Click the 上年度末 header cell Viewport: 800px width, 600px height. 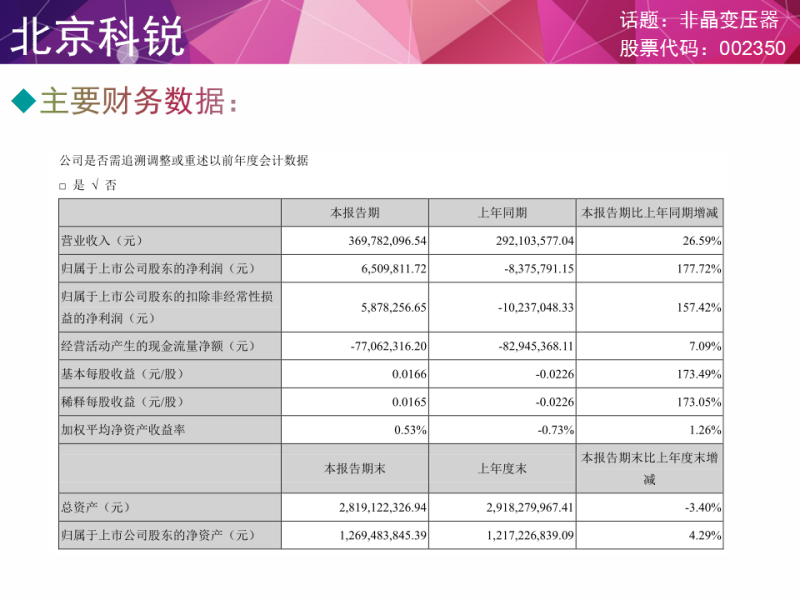(502, 468)
